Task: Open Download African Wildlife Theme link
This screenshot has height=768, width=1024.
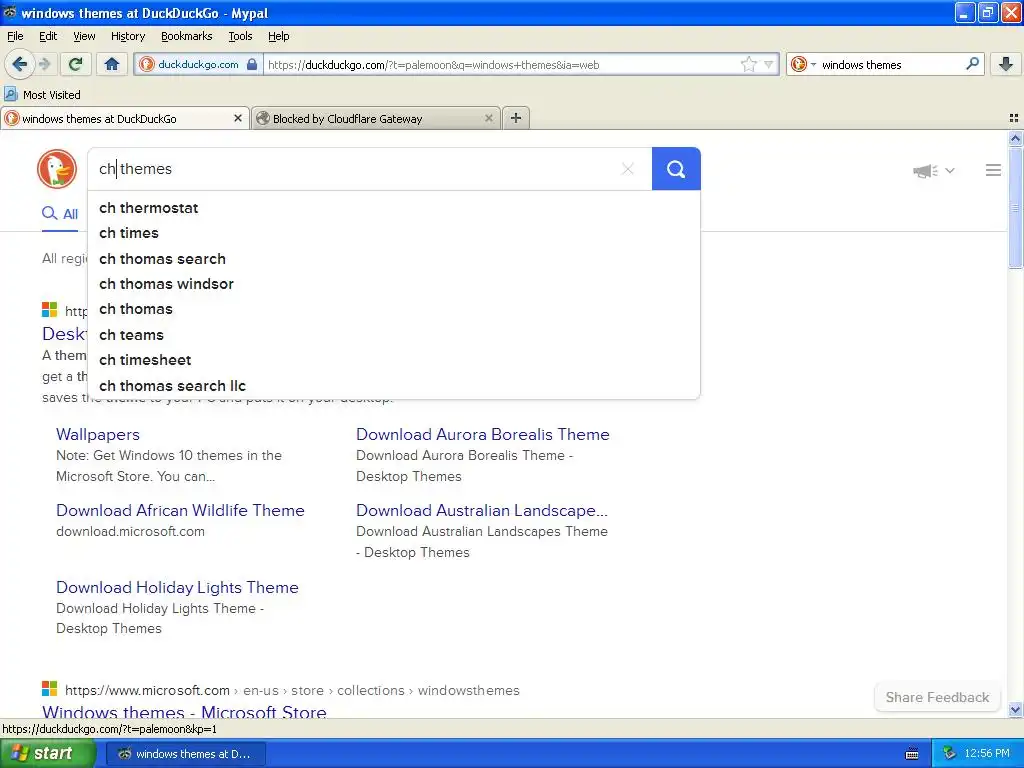Action: 180,510
